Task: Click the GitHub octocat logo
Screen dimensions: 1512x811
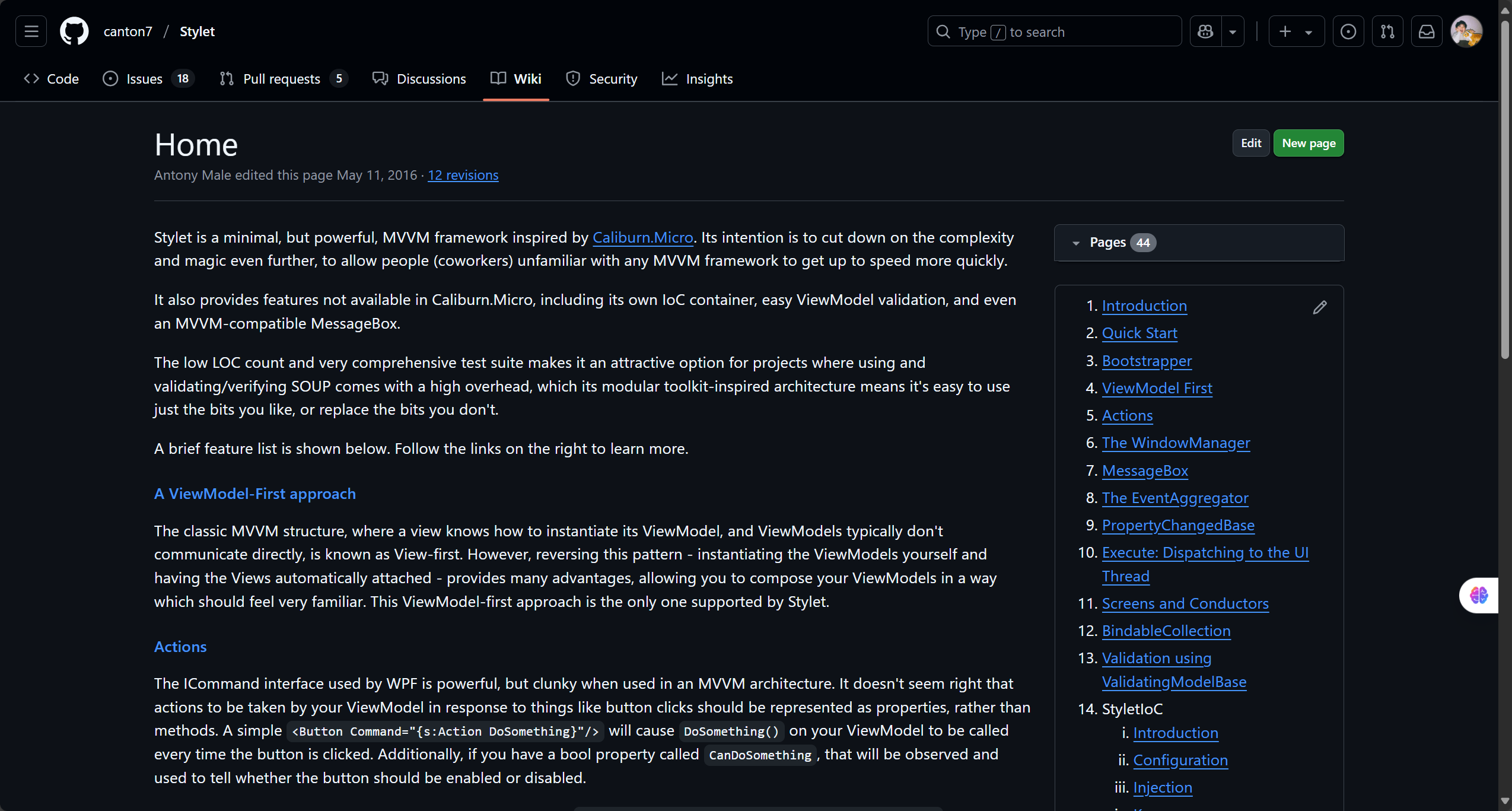Action: [74, 31]
